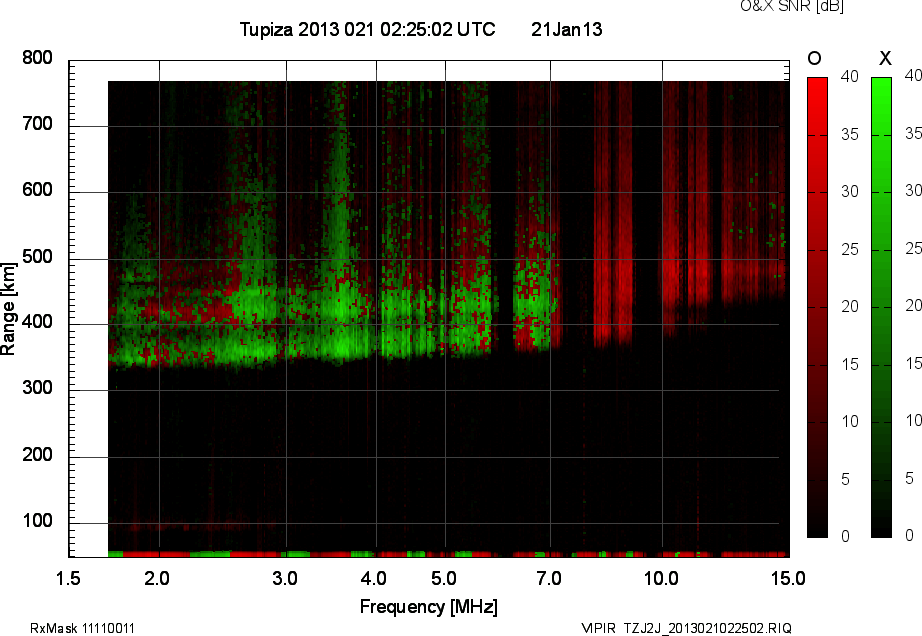Click the 40 label on the O colorbar
The width and height of the screenshot is (922, 636).
coord(850,76)
